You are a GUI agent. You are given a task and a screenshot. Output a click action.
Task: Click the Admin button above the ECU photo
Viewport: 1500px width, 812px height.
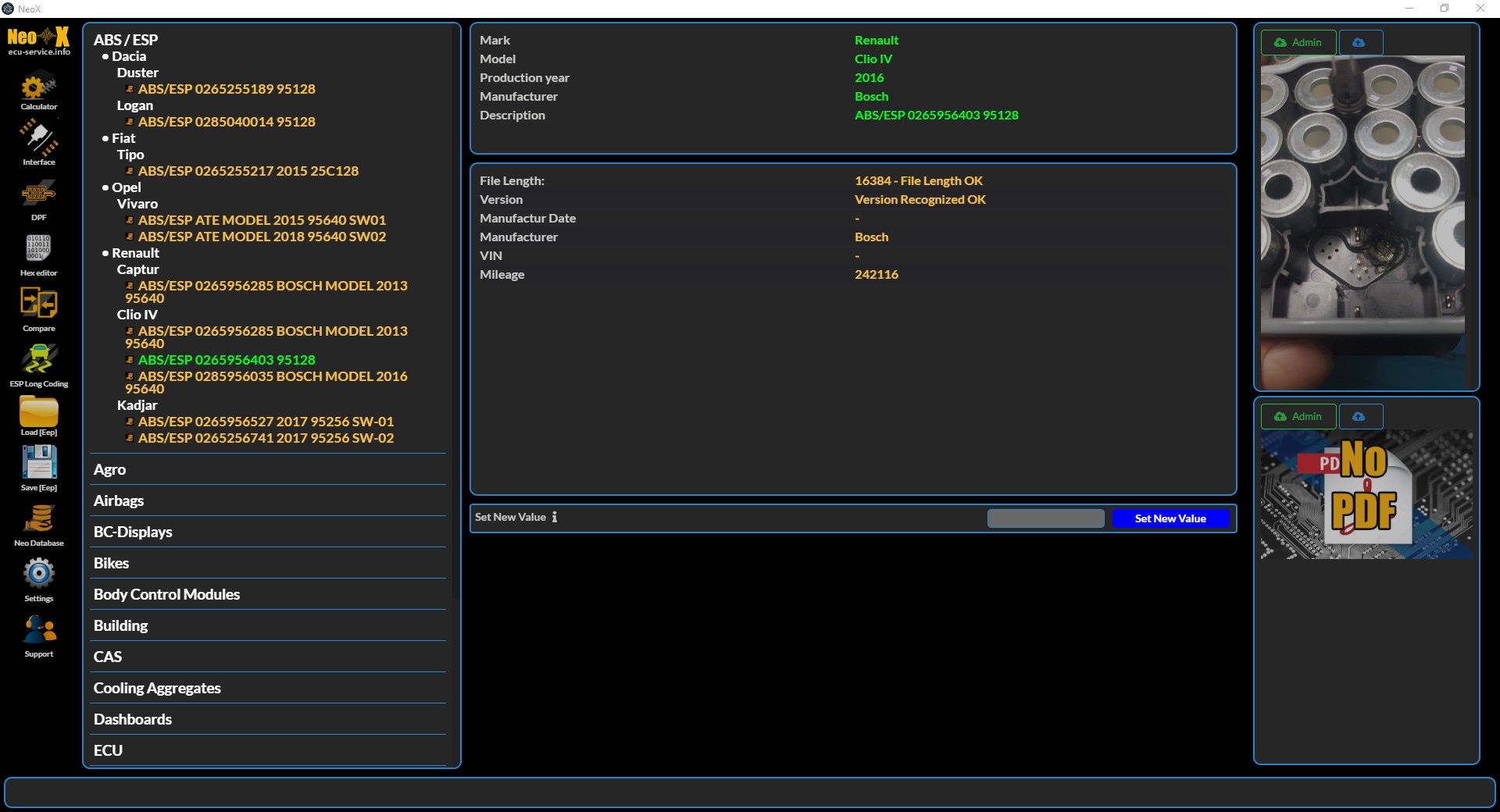pos(1298,42)
